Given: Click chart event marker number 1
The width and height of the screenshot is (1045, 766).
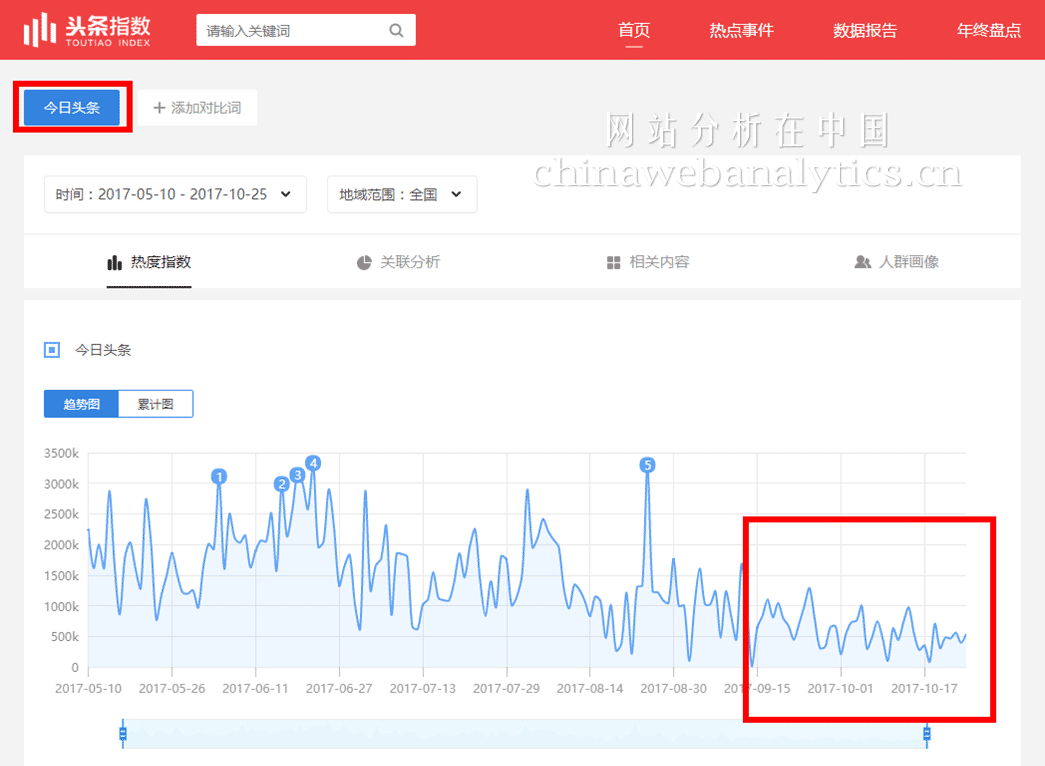Looking at the screenshot, I should [219, 477].
